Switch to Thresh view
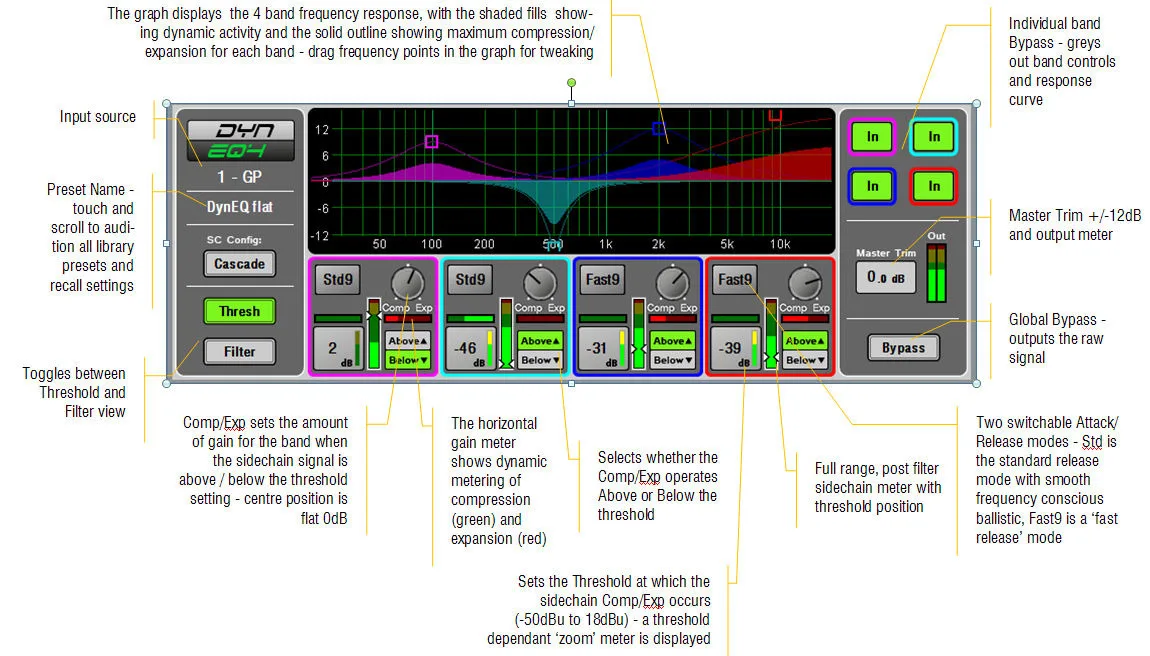 click(x=239, y=311)
